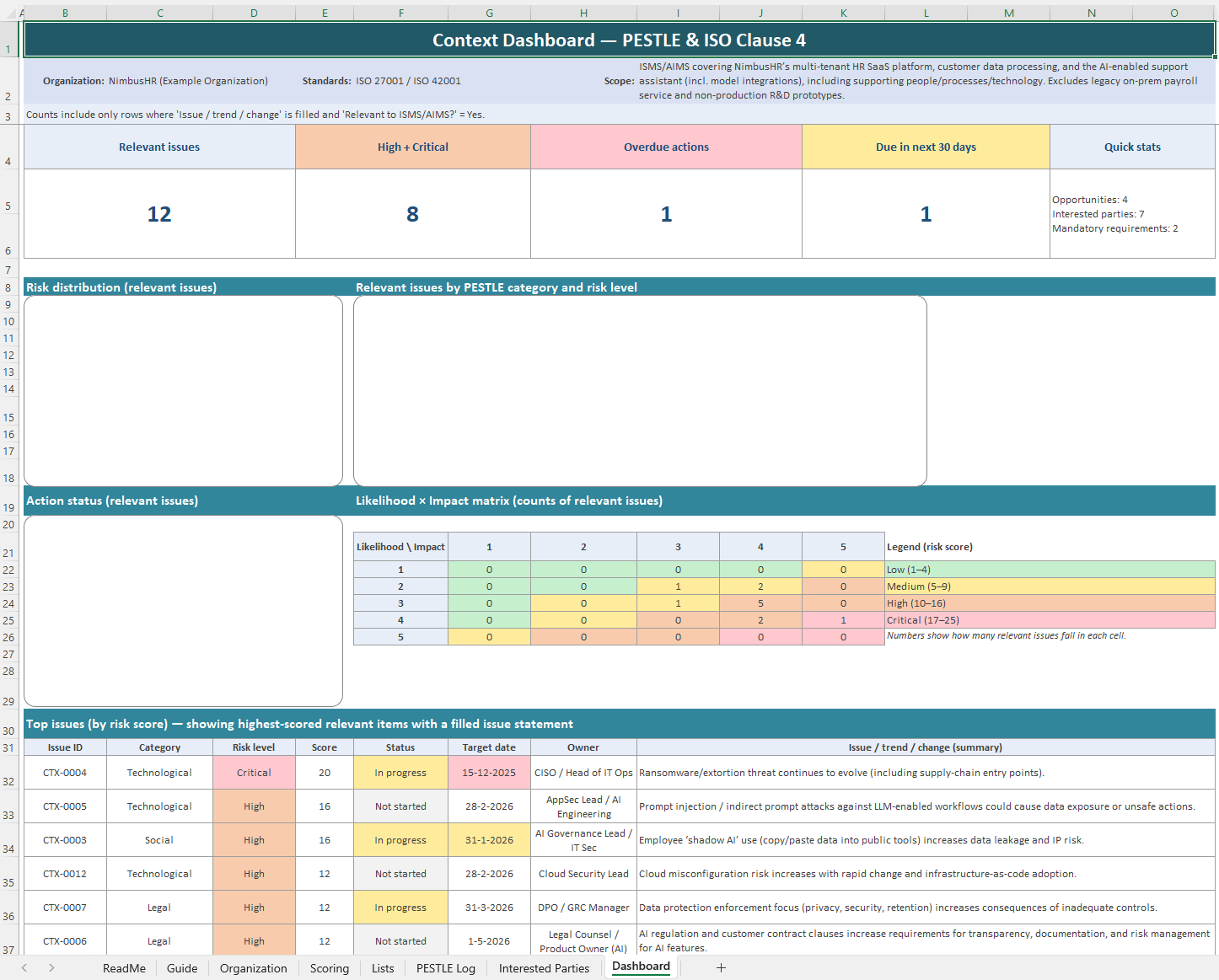Select the Relevant issues cell showing 12

click(x=158, y=213)
